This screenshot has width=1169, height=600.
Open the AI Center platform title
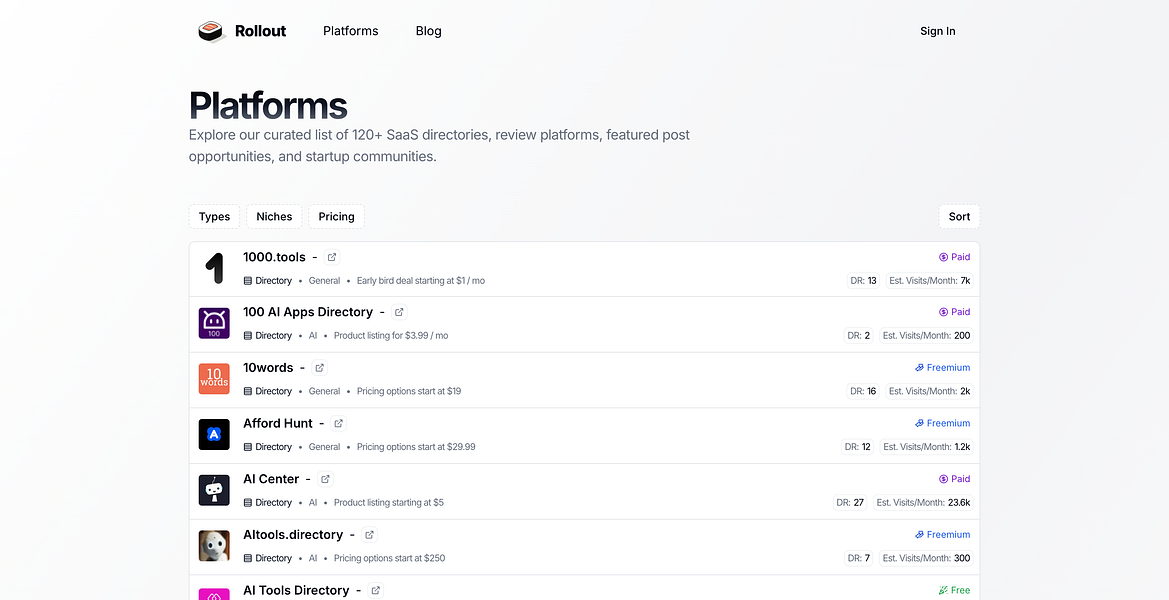pyautogui.click(x=271, y=479)
